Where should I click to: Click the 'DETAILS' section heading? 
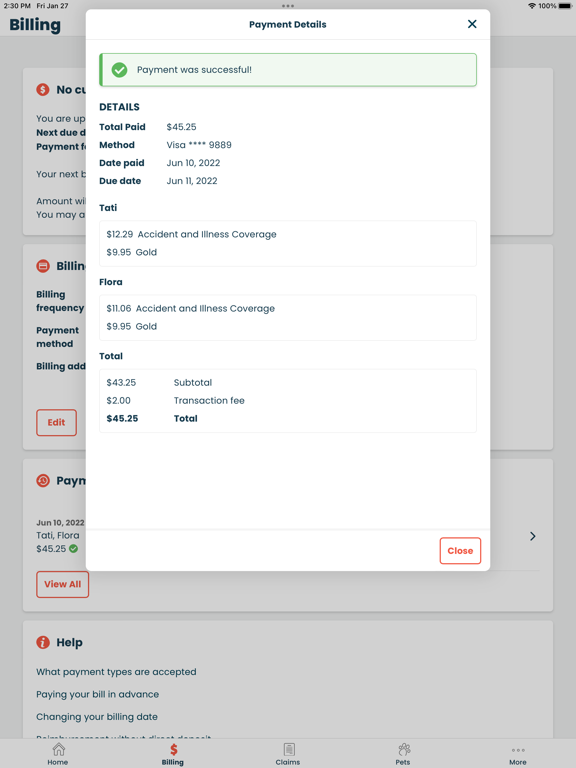120,107
